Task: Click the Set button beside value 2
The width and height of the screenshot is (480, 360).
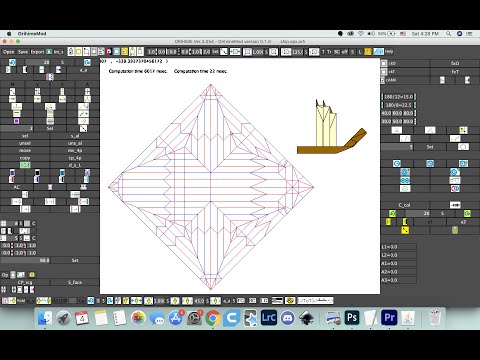Action: click(x=50, y=128)
